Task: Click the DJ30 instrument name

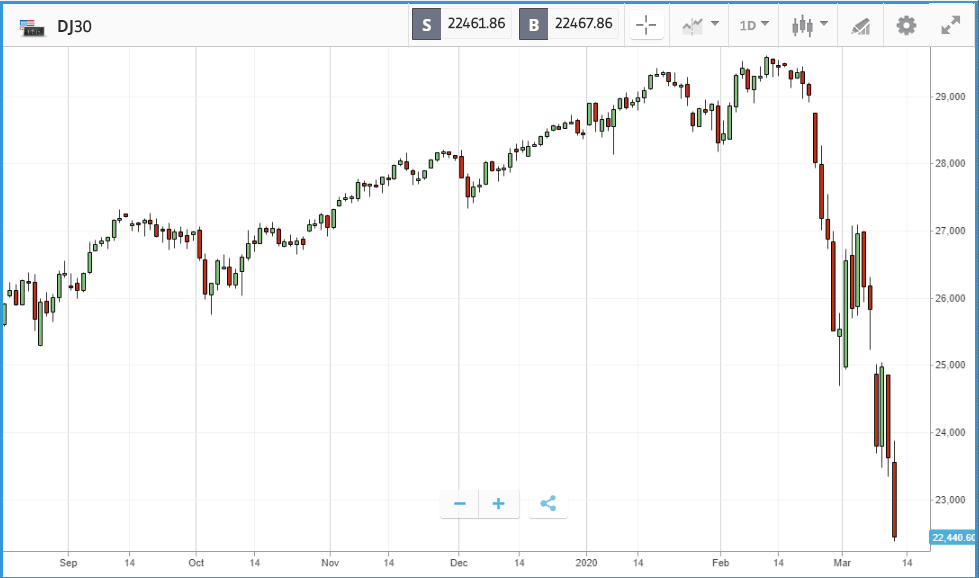Action: coord(74,27)
